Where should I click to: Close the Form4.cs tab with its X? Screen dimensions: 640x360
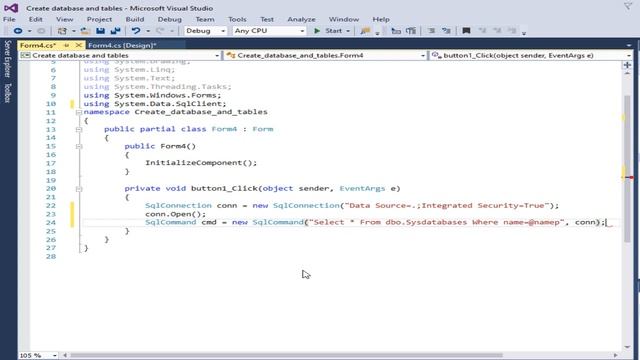click(x=78, y=45)
